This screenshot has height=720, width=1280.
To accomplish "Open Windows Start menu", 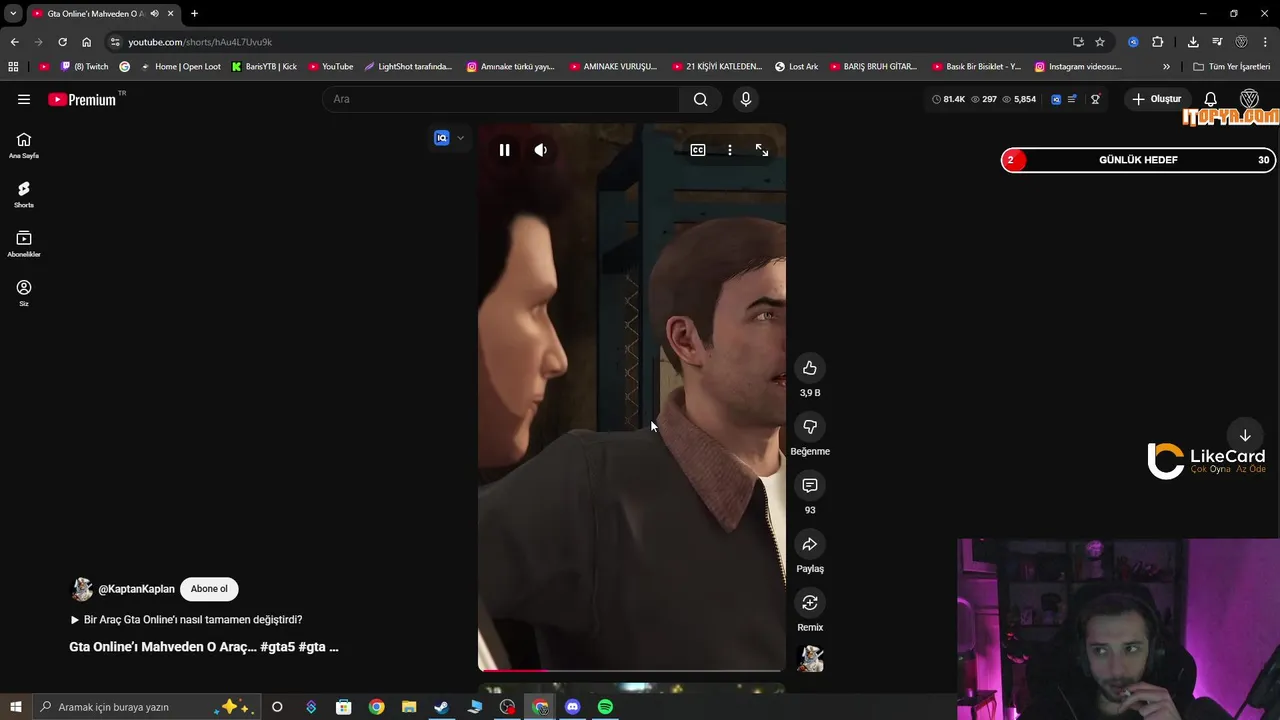I will tap(16, 707).
